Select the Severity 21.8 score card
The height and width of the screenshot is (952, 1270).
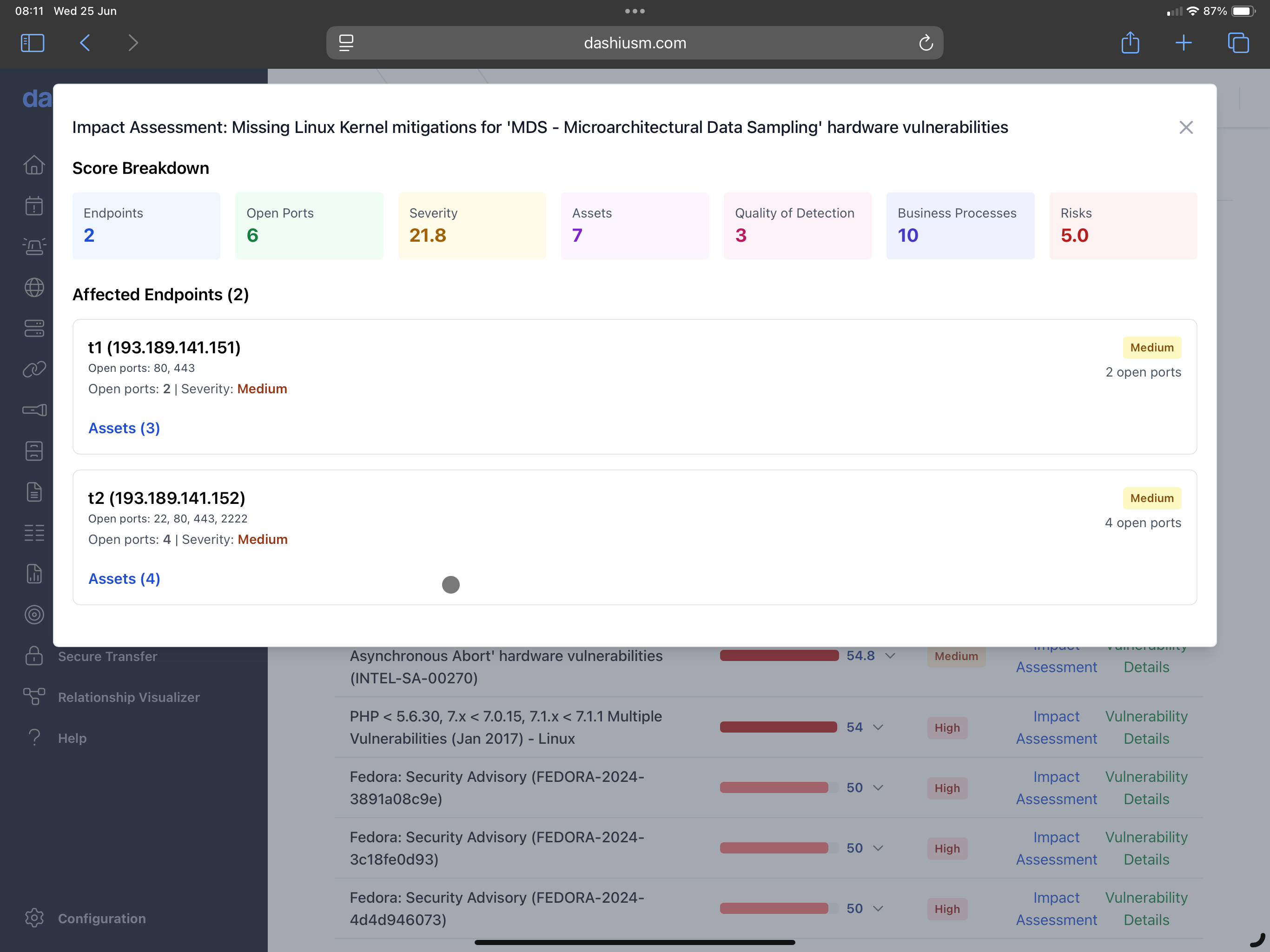(472, 225)
